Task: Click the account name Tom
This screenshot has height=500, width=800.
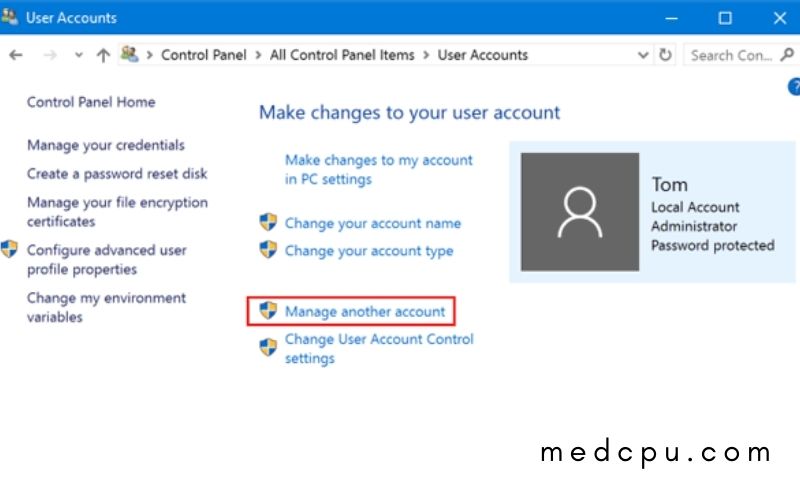Action: [x=669, y=185]
